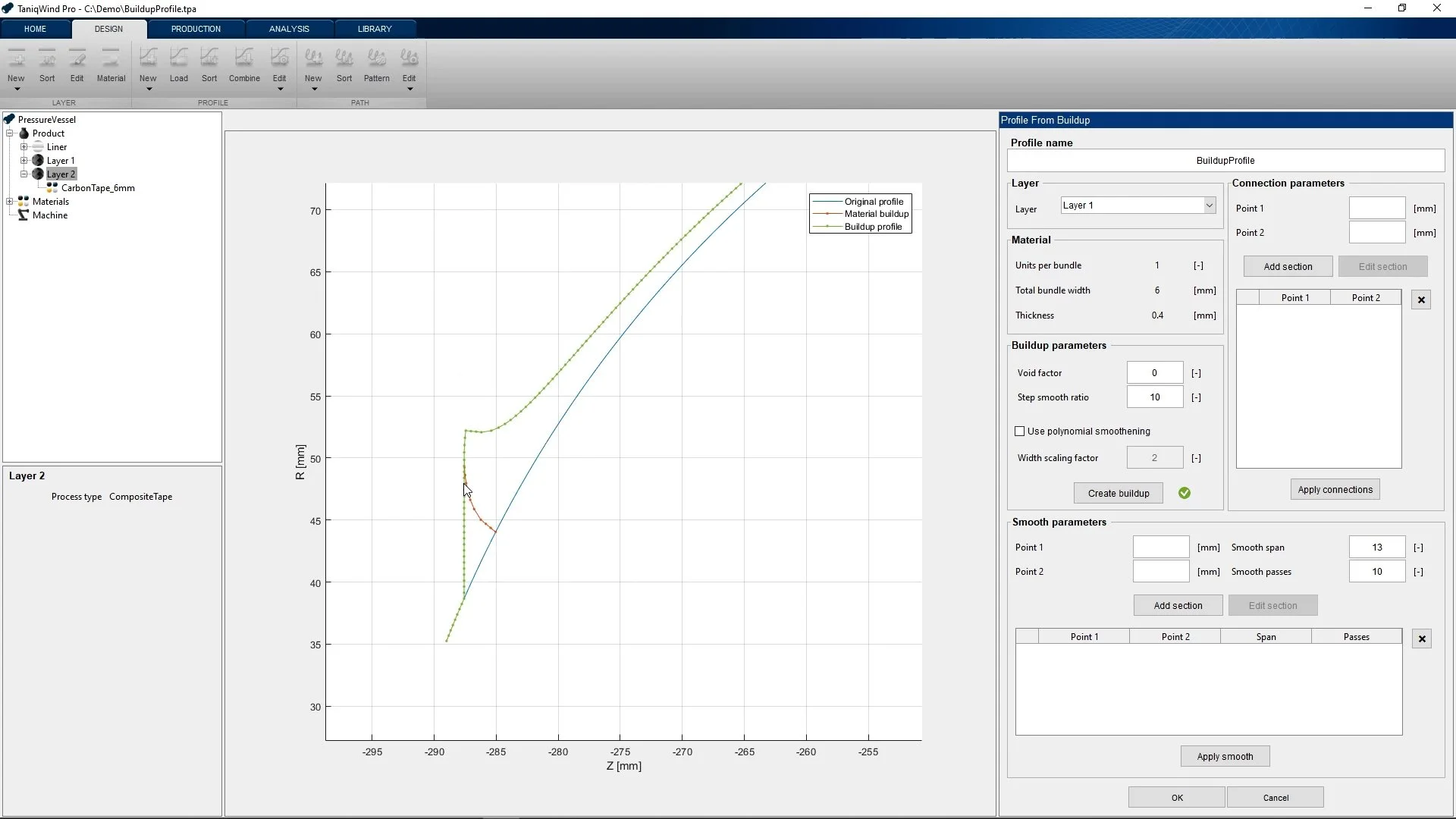The height and width of the screenshot is (819, 1456).
Task: Collapse the Layer 2 tree node
Action: [24, 174]
